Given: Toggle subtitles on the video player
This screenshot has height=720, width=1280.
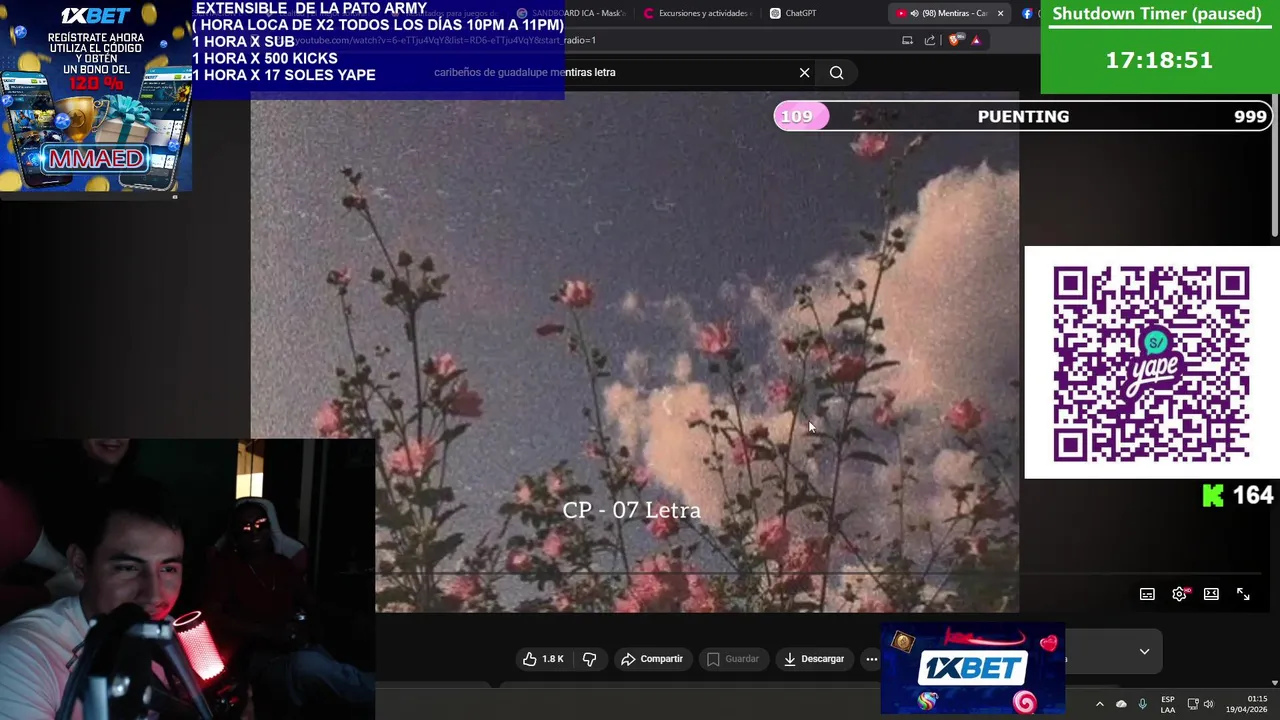Looking at the screenshot, I should (1147, 594).
